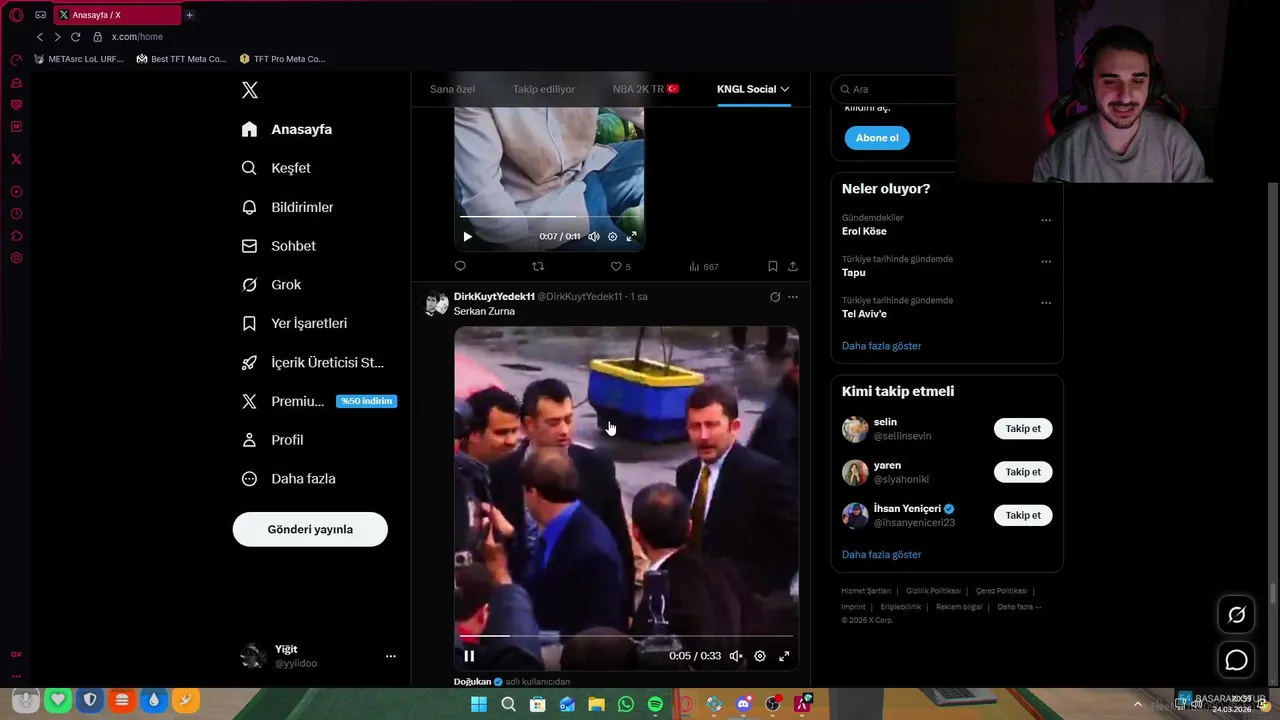1280x720 pixels.
Task: Open account options dots next to Yiğit
Action: (391, 656)
